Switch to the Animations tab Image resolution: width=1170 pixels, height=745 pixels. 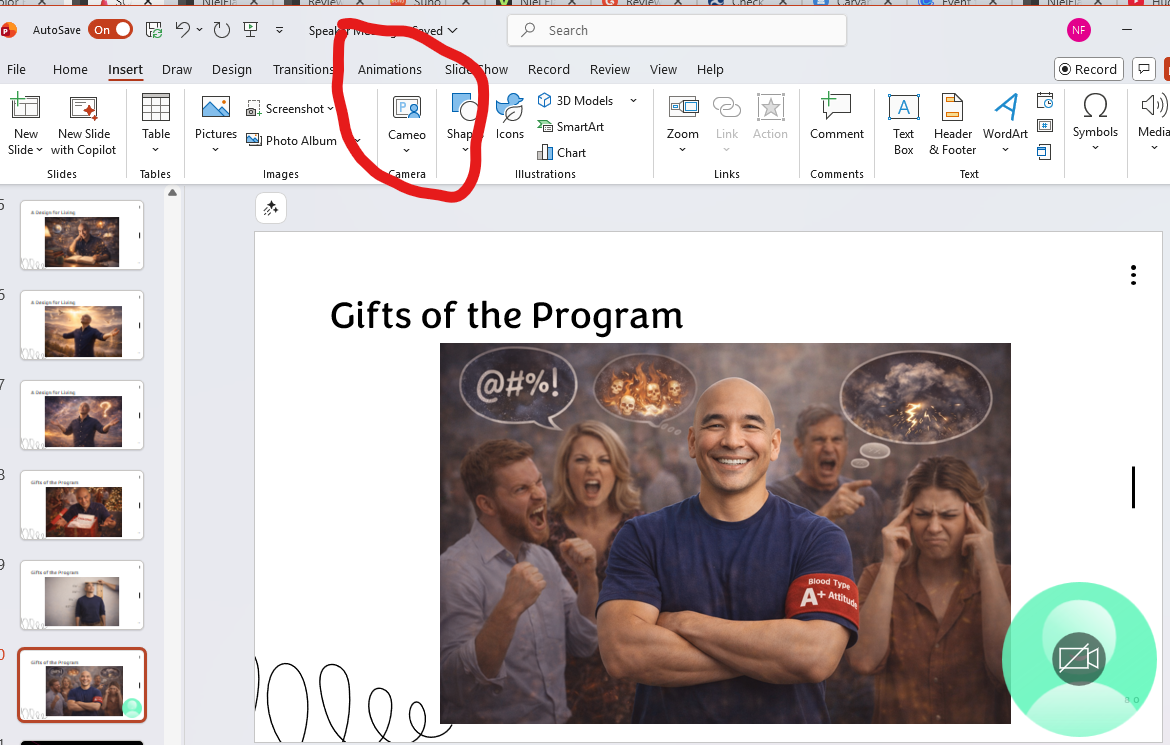pyautogui.click(x=389, y=69)
